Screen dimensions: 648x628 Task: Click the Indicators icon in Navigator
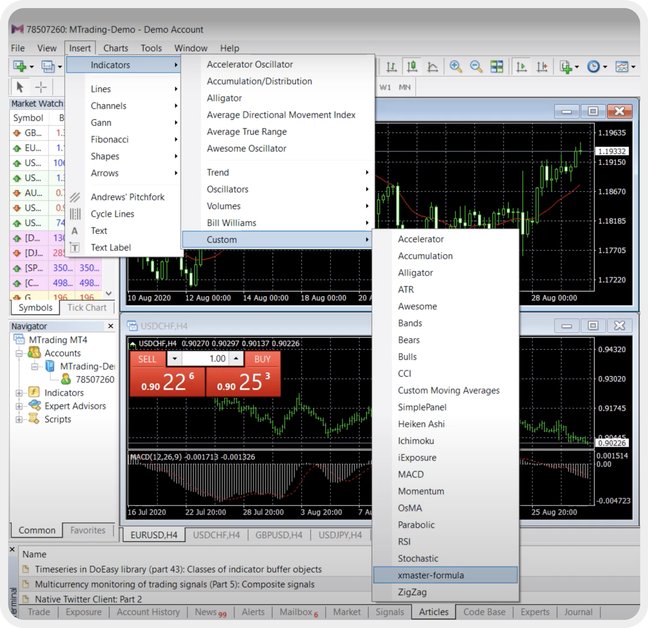[34, 392]
